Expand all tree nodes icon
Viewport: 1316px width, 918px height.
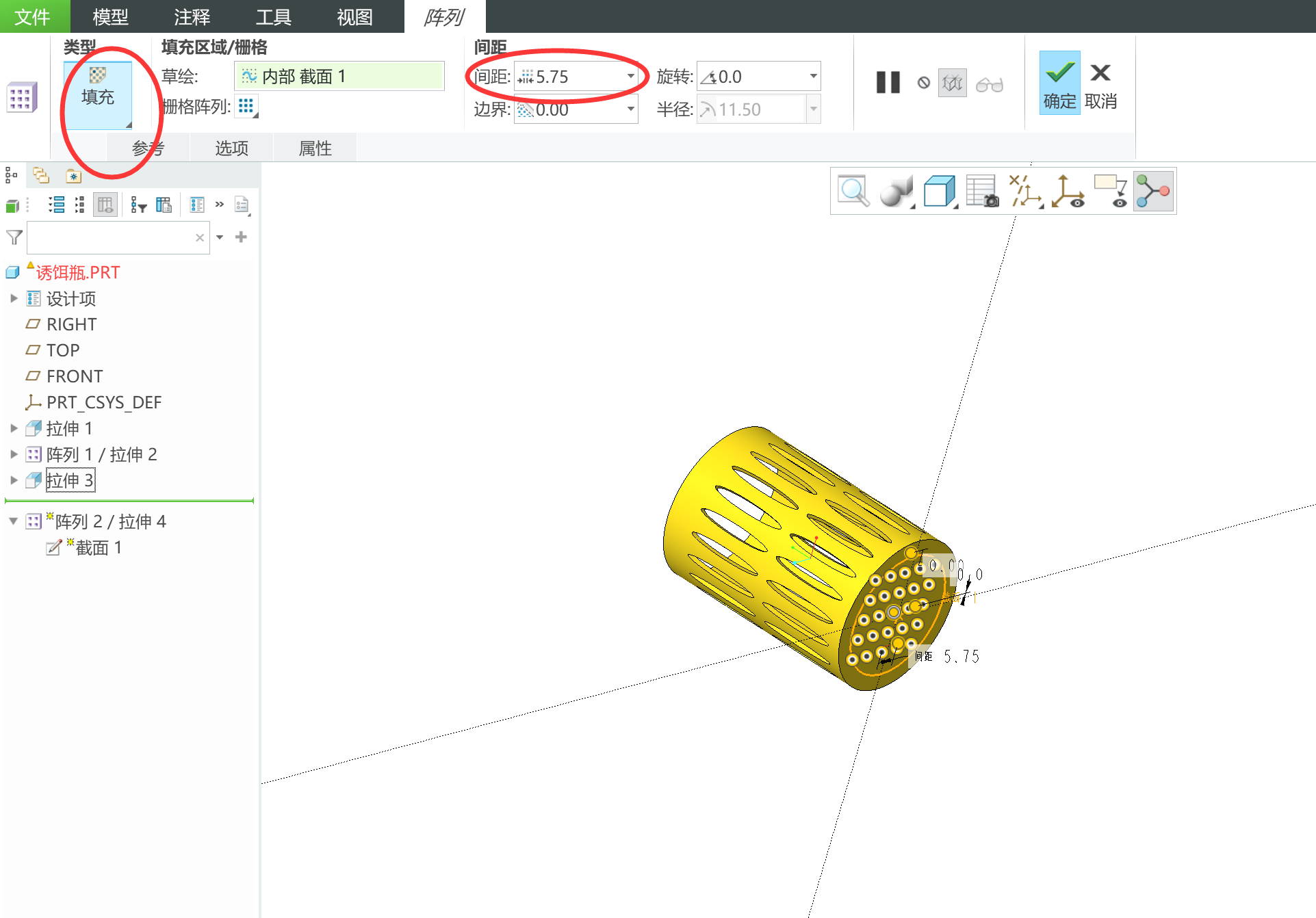56,205
